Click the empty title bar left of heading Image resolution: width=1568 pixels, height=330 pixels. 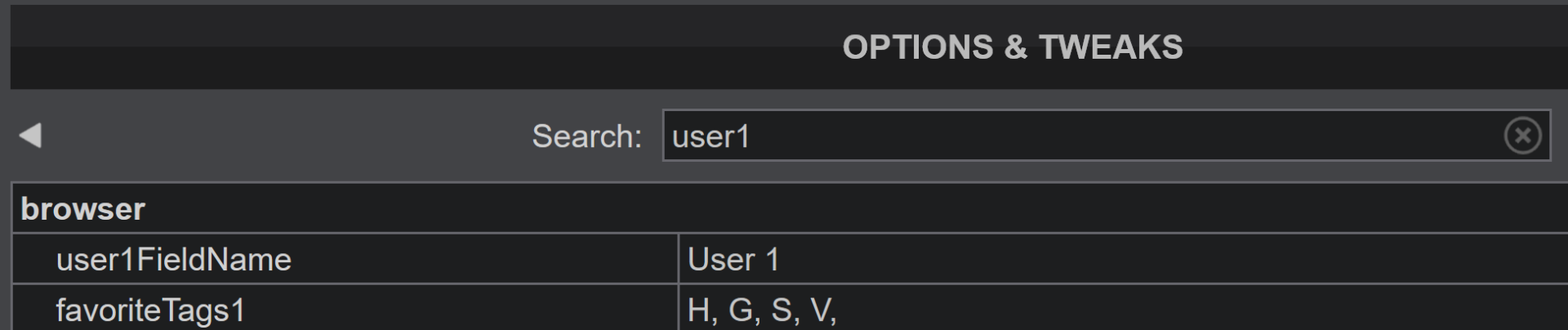(x=425, y=47)
